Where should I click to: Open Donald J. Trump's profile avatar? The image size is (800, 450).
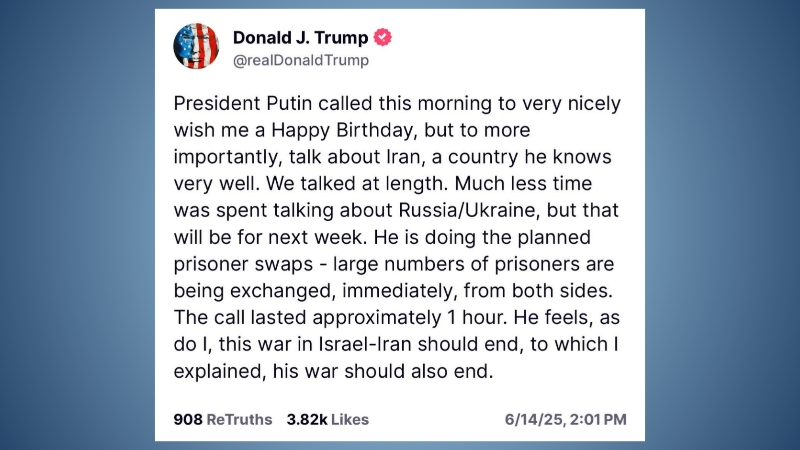[x=196, y=46]
